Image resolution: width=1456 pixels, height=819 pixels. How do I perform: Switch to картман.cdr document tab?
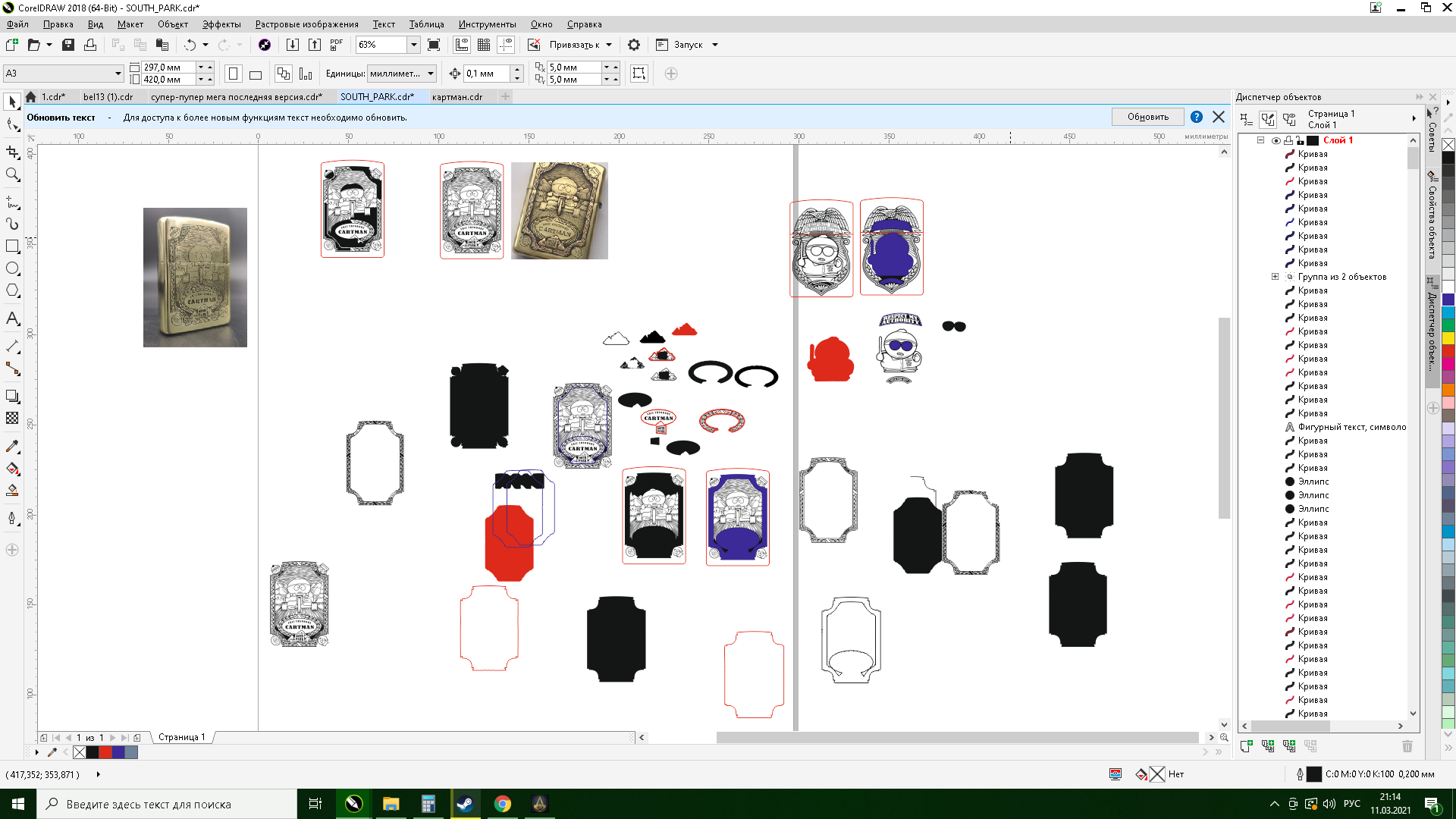tap(457, 97)
